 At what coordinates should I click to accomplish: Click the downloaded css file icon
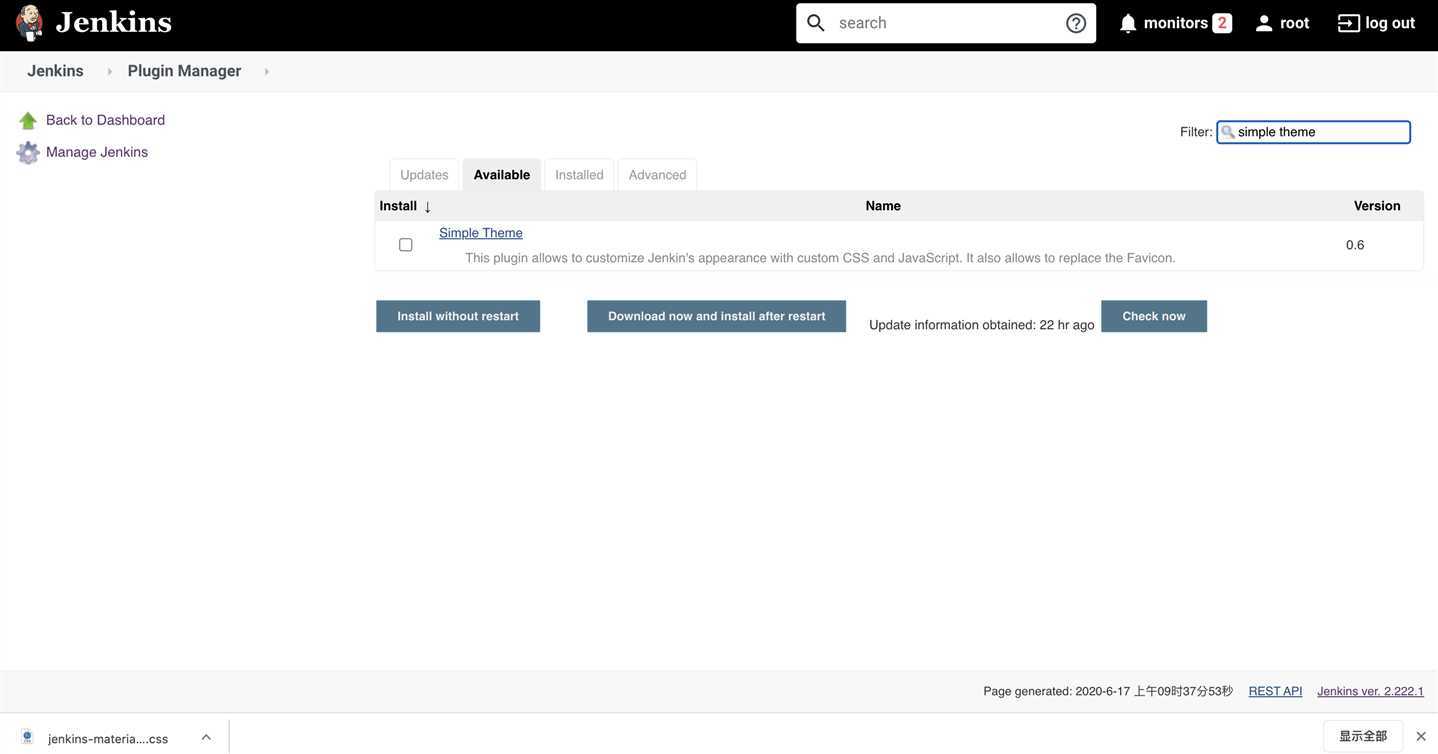click(x=27, y=737)
